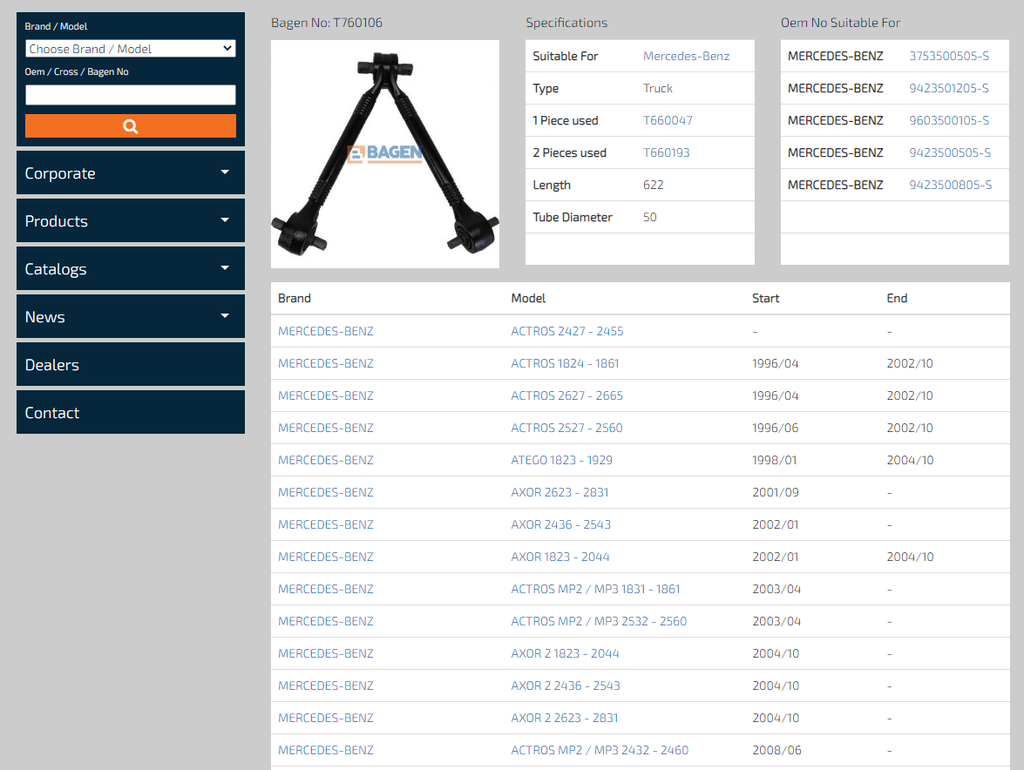Click start date 2008/06
The width and height of the screenshot is (1024, 770).
[776, 750]
